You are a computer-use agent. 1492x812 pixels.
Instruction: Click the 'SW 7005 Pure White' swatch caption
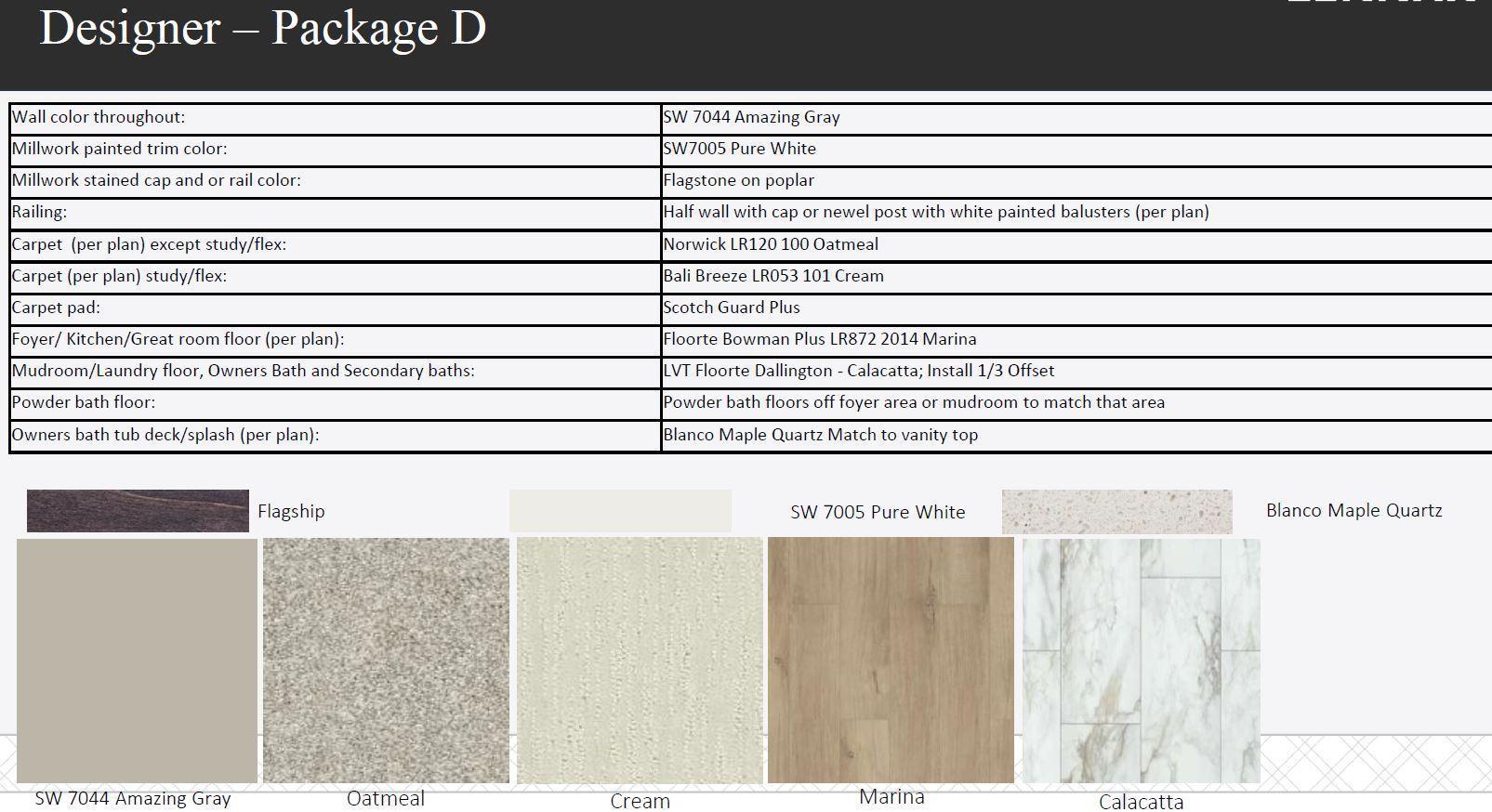pos(878,512)
